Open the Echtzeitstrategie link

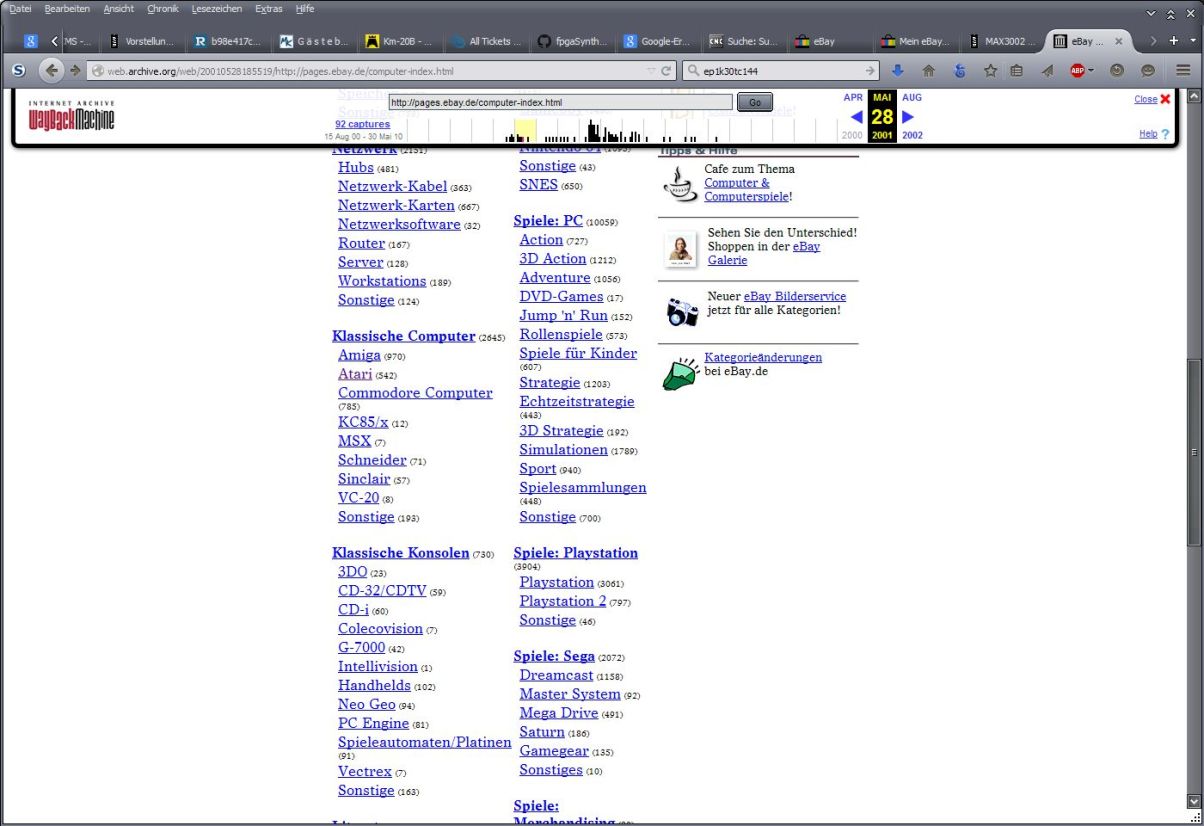tap(577, 401)
